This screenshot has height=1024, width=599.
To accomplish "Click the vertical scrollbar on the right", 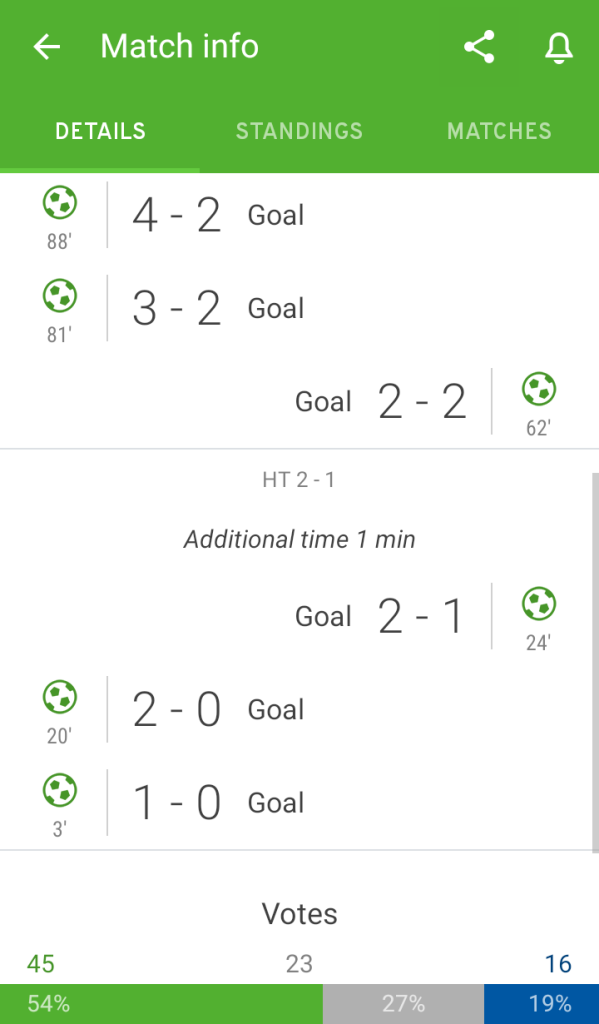I will tap(595, 663).
